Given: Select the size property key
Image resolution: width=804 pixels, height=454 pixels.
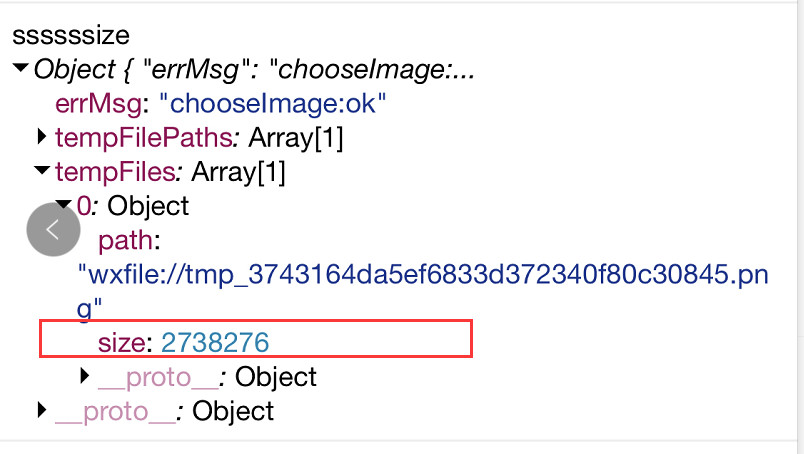Looking at the screenshot, I should pyautogui.click(x=122, y=342).
